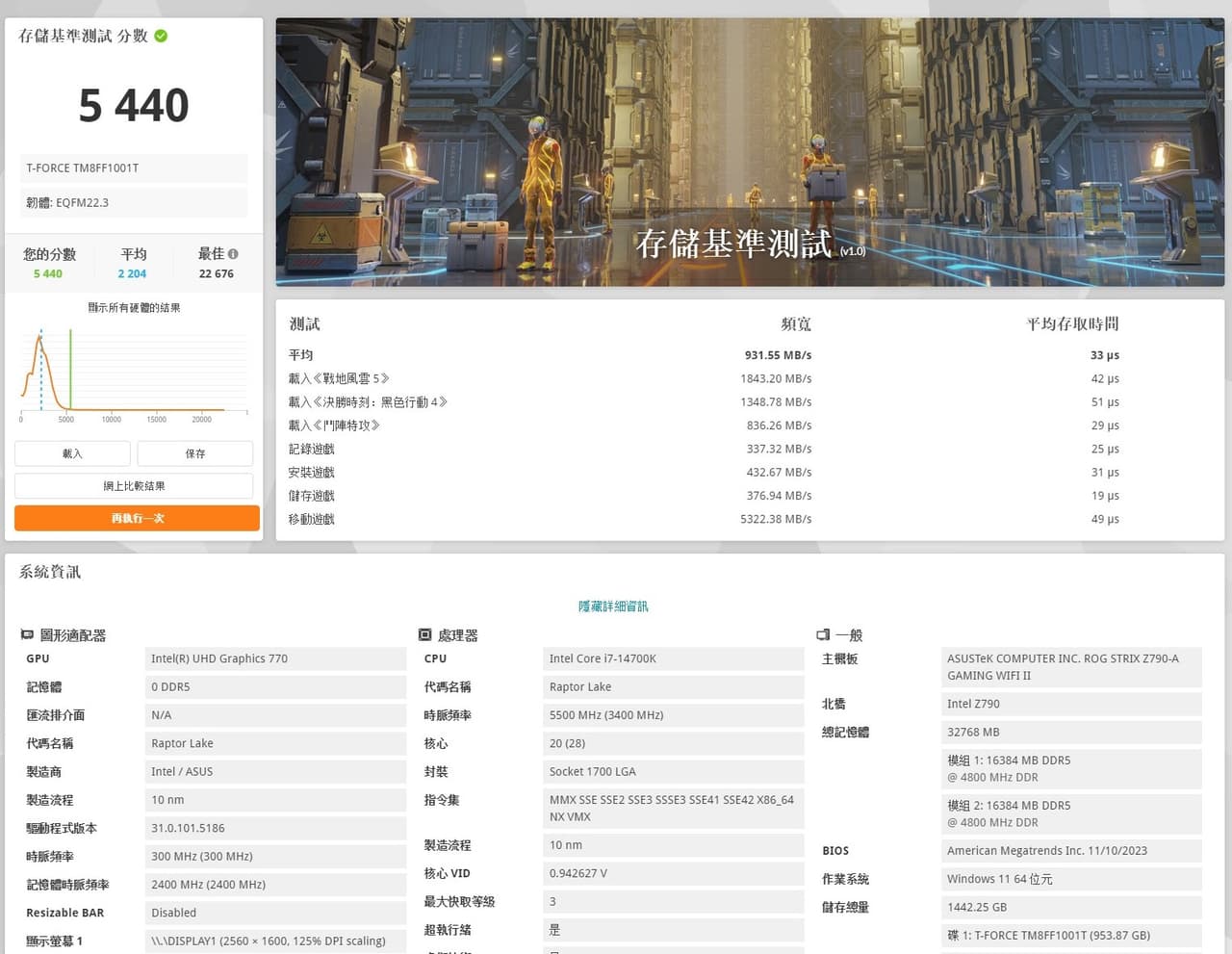Select the Windows 11 64 位元 OS value

point(1071,879)
